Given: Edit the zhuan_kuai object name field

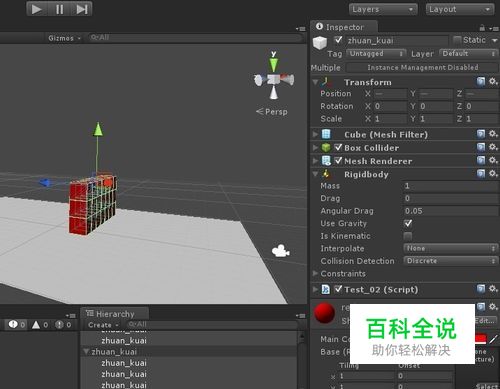Looking at the screenshot, I should tap(397, 41).
